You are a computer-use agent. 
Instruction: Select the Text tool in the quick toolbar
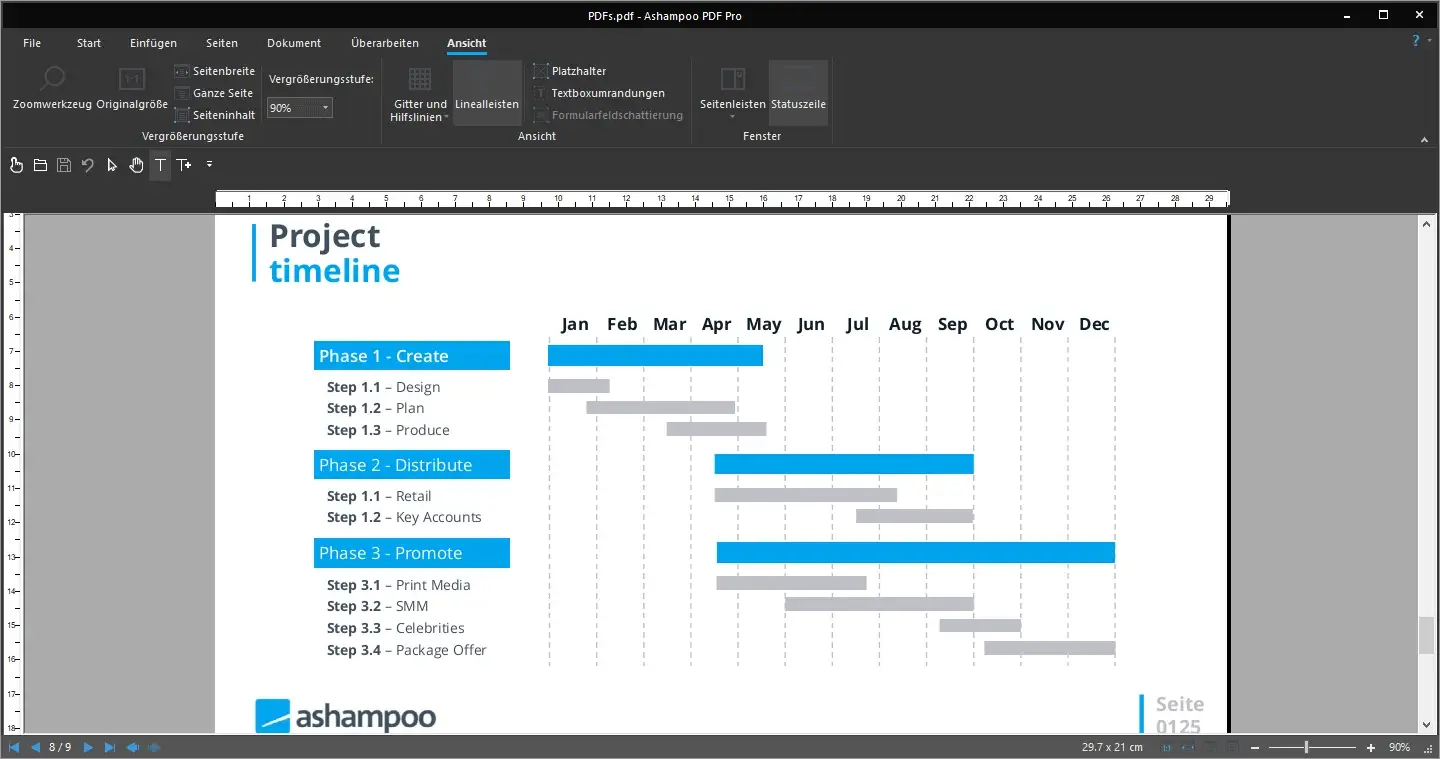[x=160, y=165]
